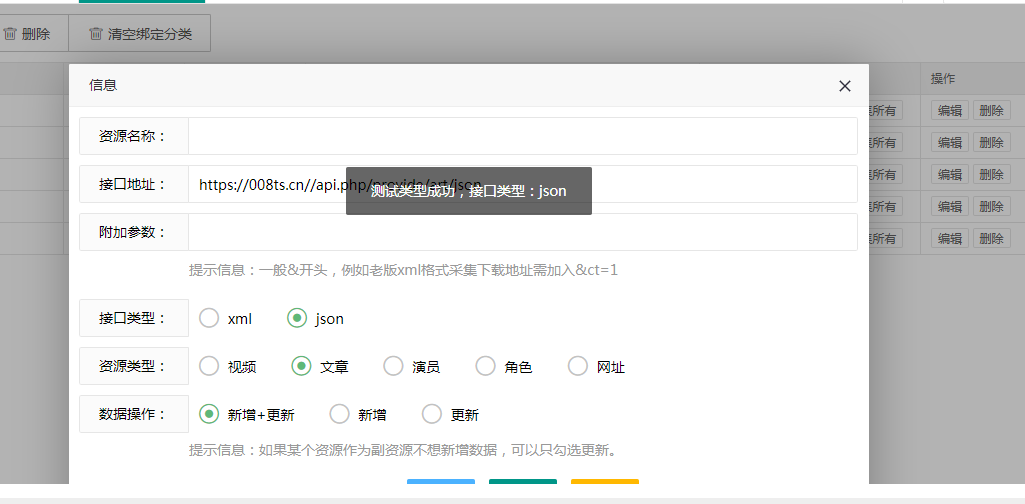Image resolution: width=1025 pixels, height=504 pixels.
Task: Close the 信息 dialog with the X
Action: point(845,86)
